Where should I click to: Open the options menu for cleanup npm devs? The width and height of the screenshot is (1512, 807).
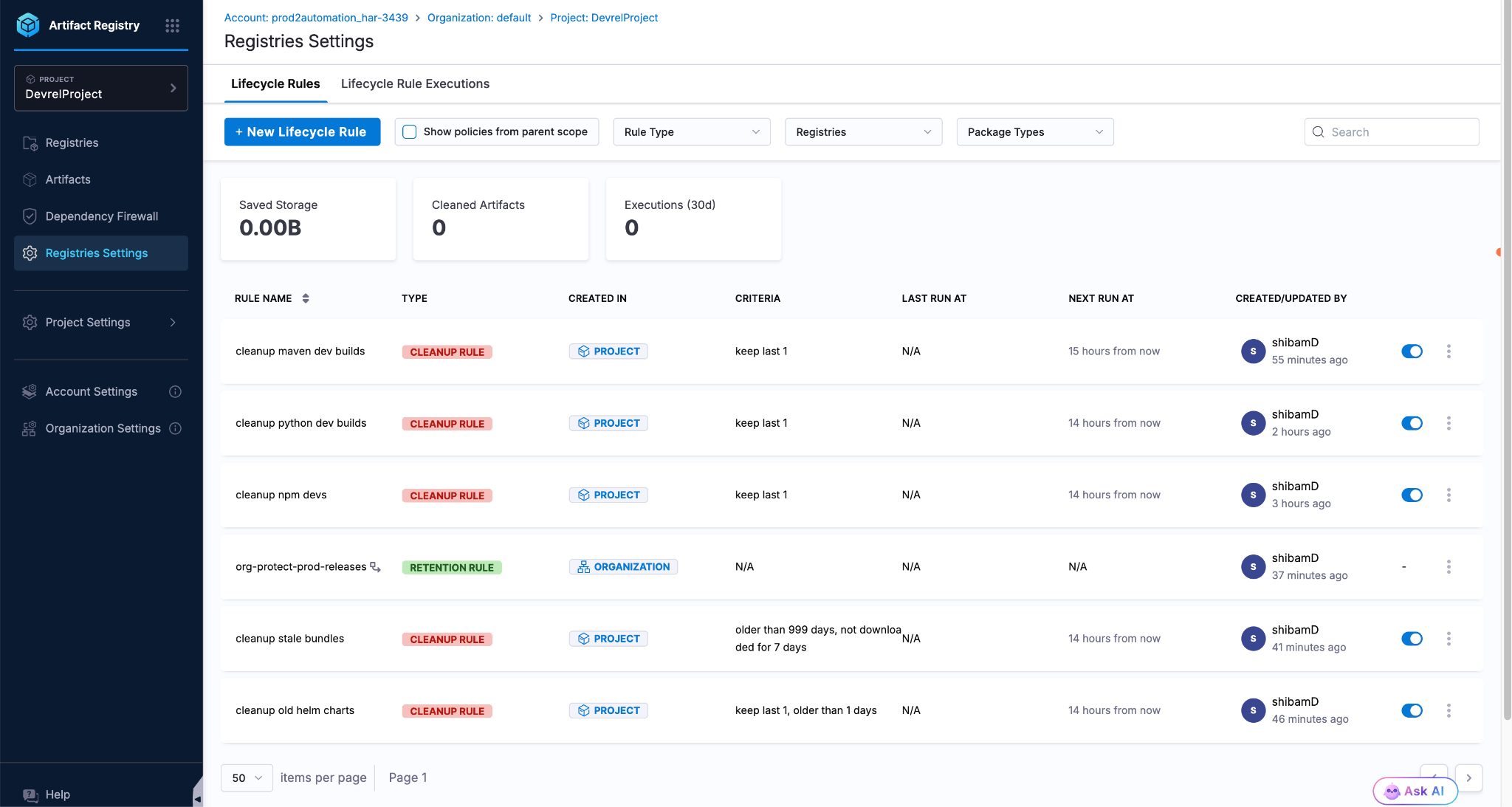pyautogui.click(x=1449, y=495)
